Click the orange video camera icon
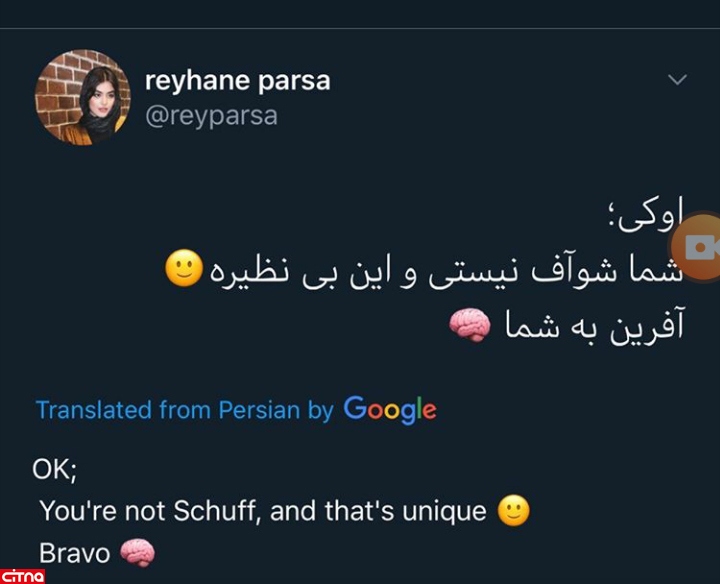720x584 pixels. 699,250
